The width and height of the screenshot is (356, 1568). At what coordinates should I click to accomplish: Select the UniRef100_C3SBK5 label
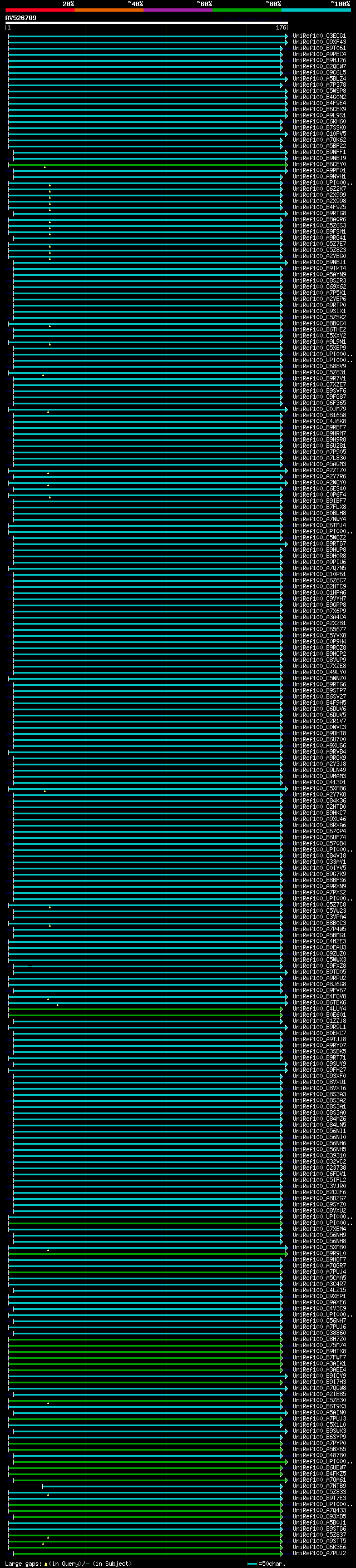point(319,1051)
